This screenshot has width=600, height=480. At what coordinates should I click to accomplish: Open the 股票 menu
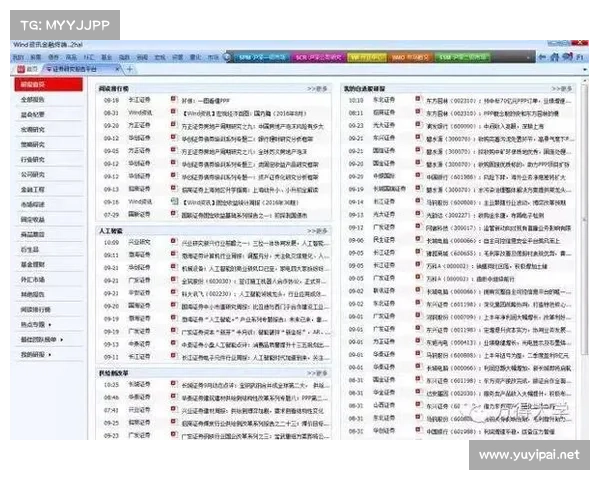[x=36, y=57]
